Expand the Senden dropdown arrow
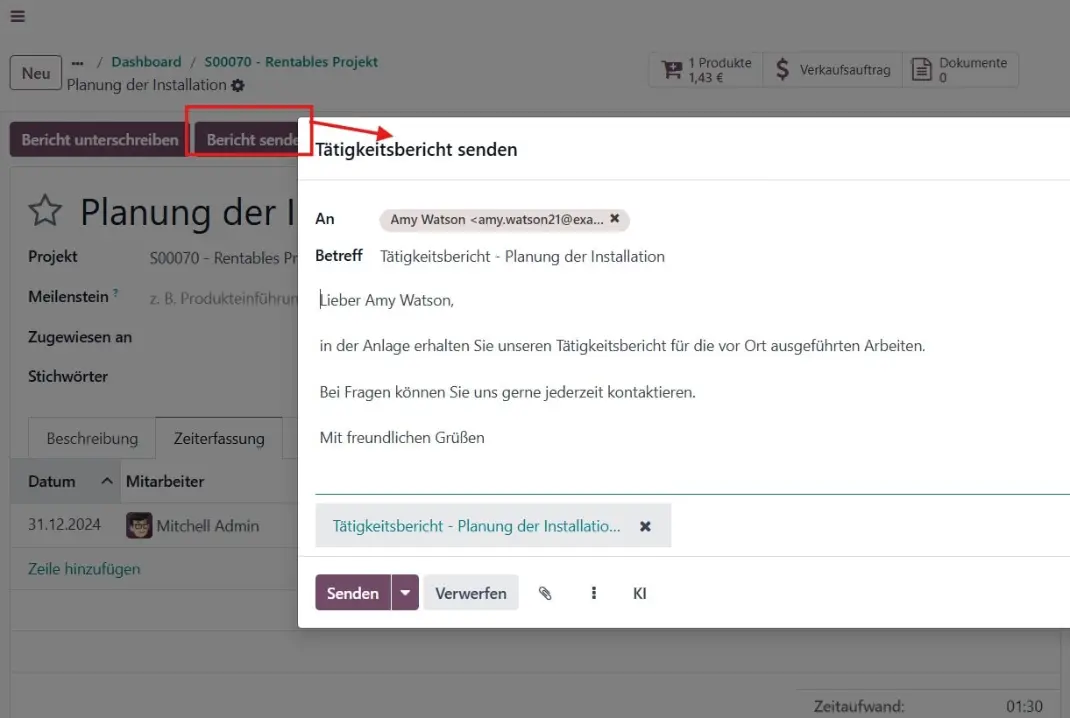Screen dimensions: 1070x718 tap(405, 593)
